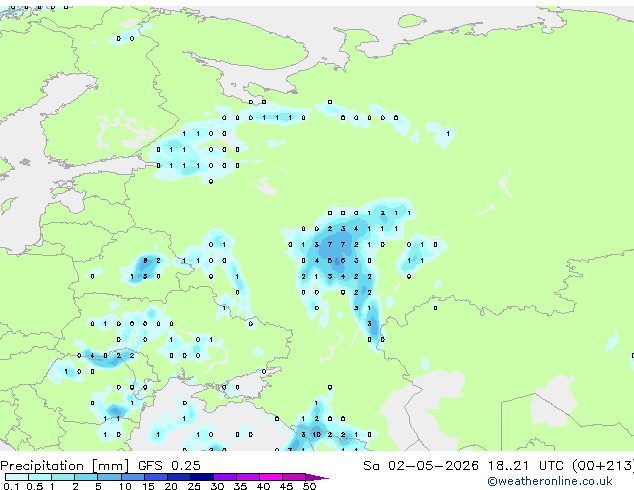The width and height of the screenshot is (634, 490).
Task: Select the 1–2 mm legend swatch
Action: point(63,477)
